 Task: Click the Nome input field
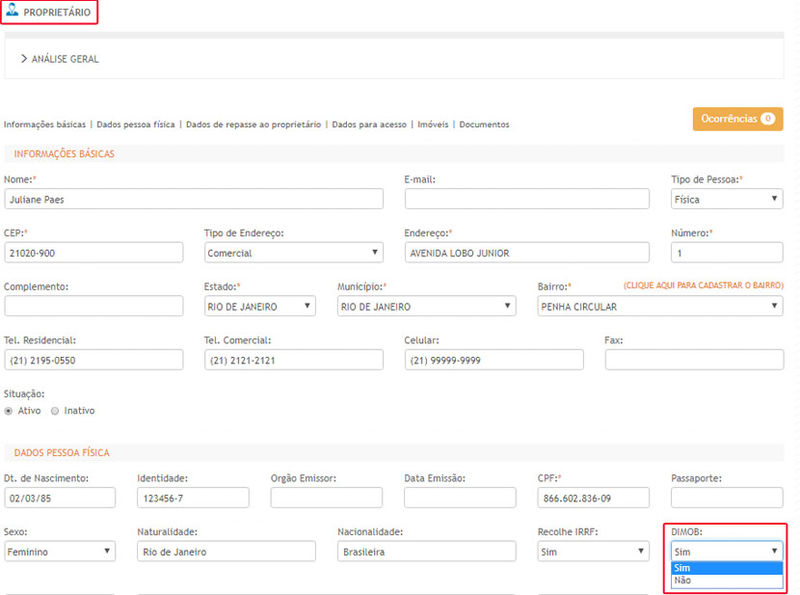pyautogui.click(x=193, y=199)
